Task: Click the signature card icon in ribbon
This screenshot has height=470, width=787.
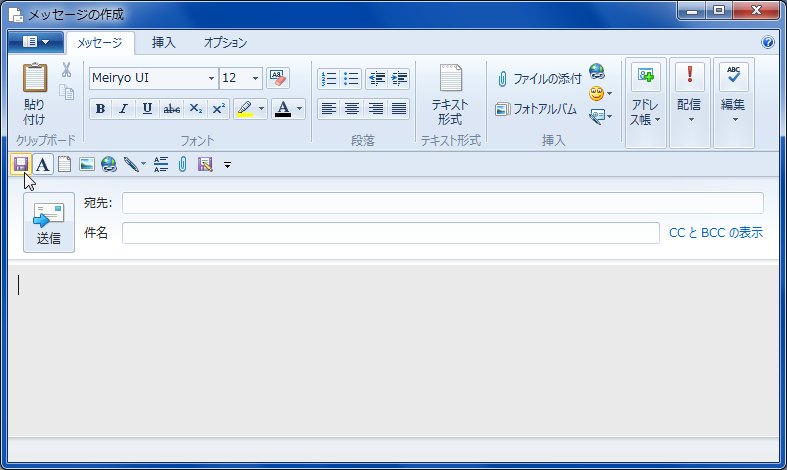Action: click(x=596, y=116)
